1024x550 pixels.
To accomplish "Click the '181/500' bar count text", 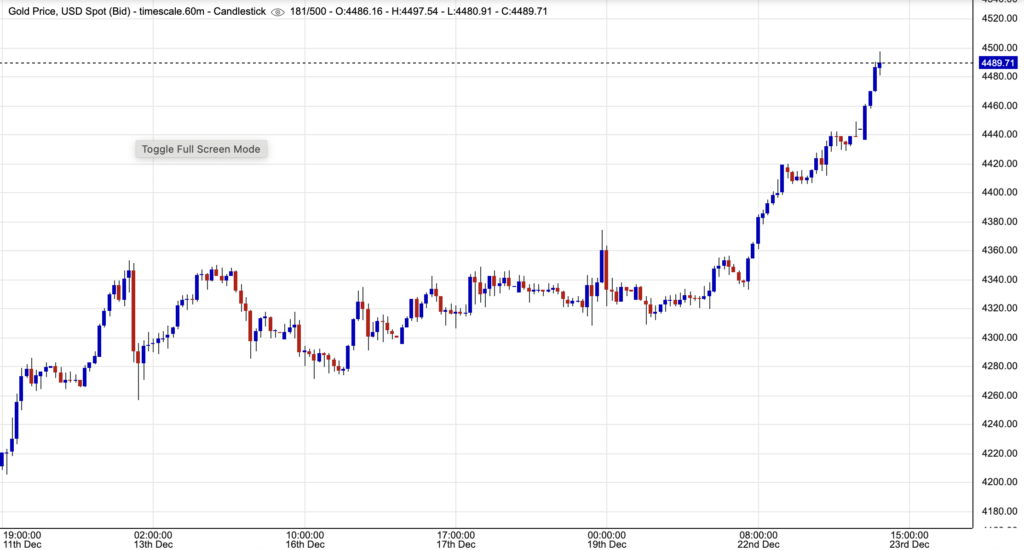I will pyautogui.click(x=308, y=12).
